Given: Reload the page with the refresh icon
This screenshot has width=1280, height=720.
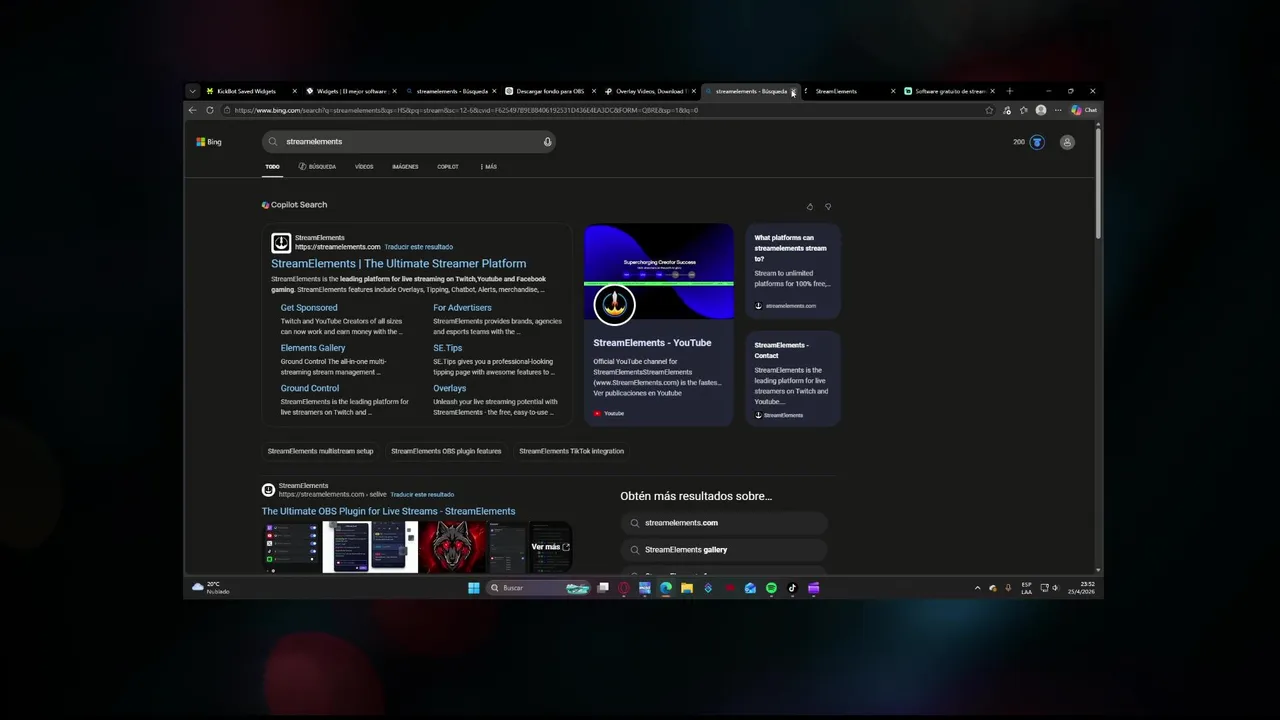Looking at the screenshot, I should pyautogui.click(x=209, y=110).
